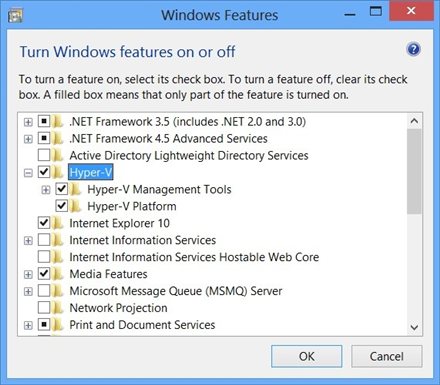Select the .NET Framework 4.5 Advanced Services label
This screenshot has height=385, width=440.
click(168, 138)
